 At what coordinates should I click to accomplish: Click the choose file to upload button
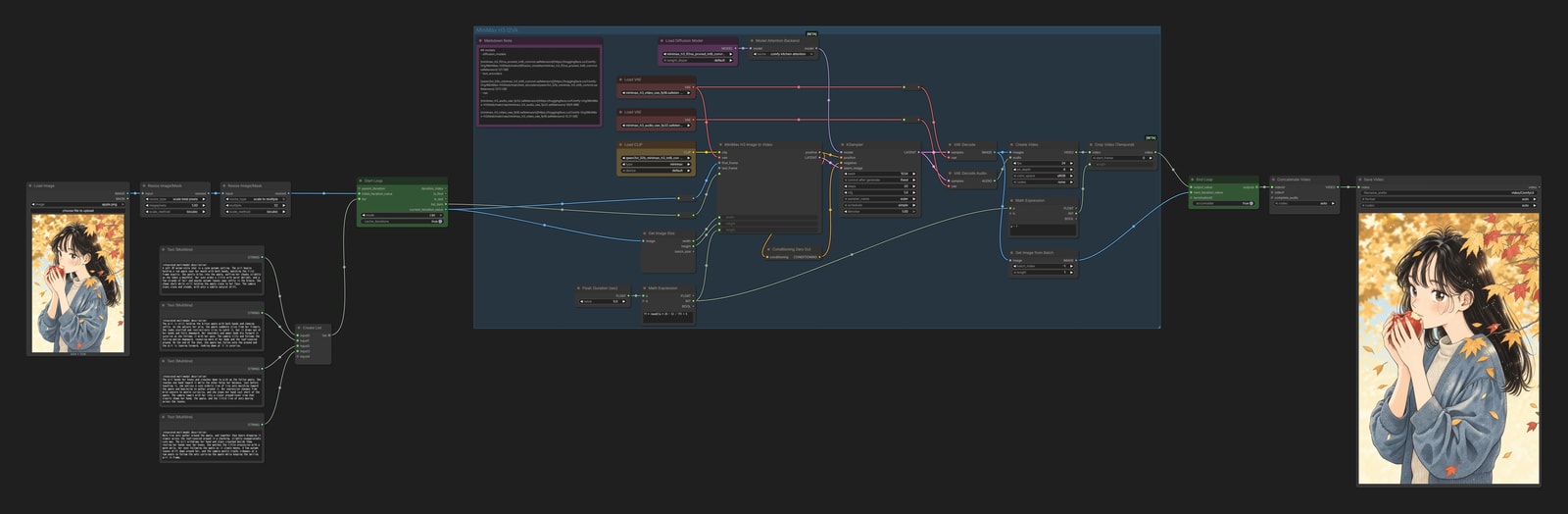[x=77, y=211]
